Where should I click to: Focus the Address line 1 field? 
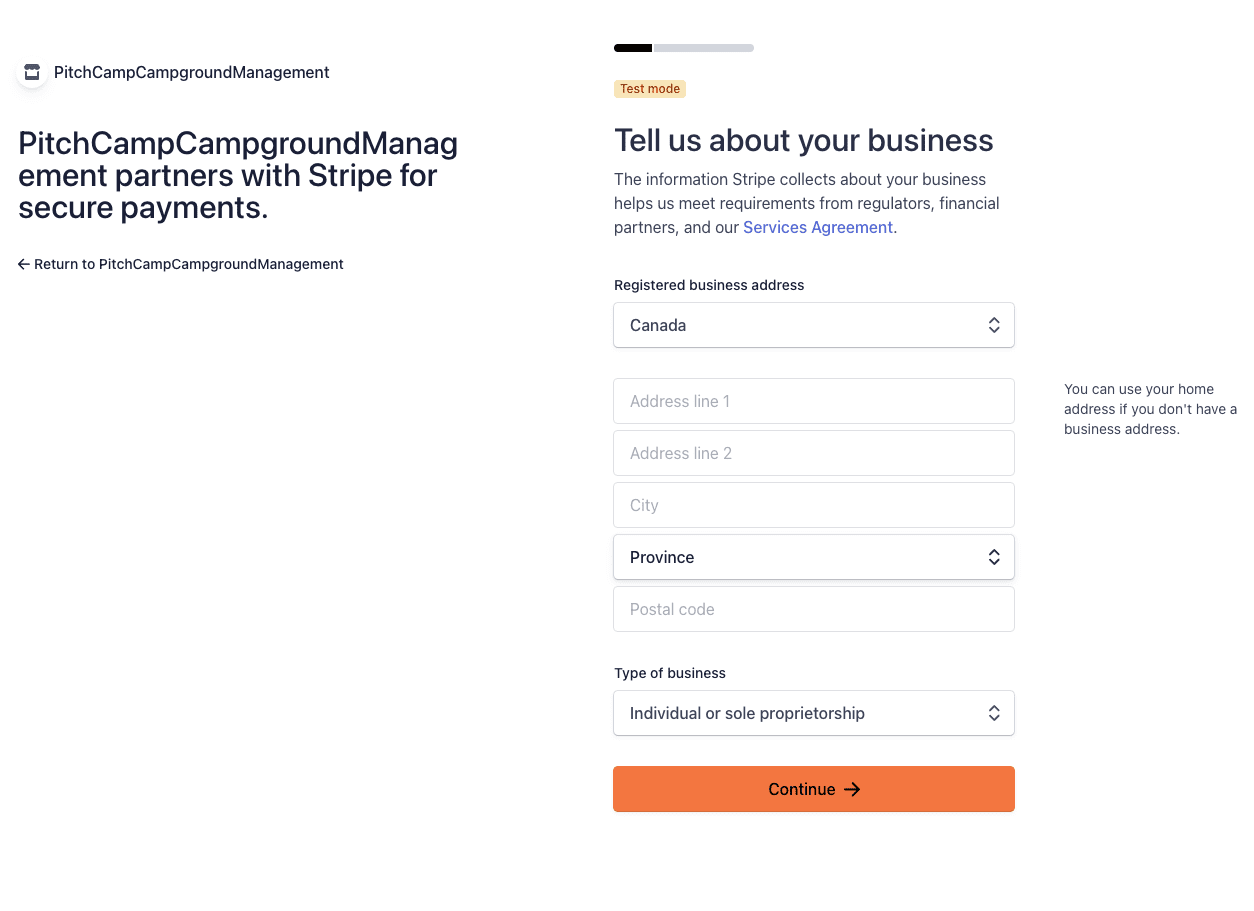tap(814, 401)
